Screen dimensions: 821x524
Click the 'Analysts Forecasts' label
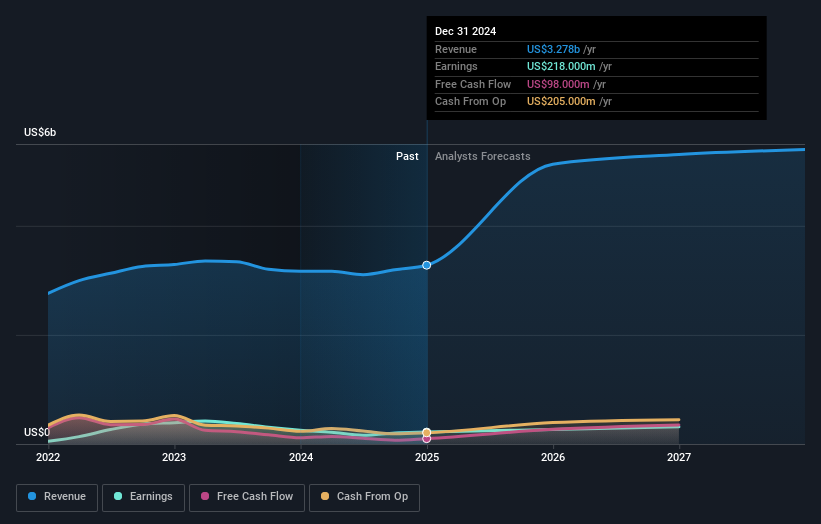(x=483, y=157)
